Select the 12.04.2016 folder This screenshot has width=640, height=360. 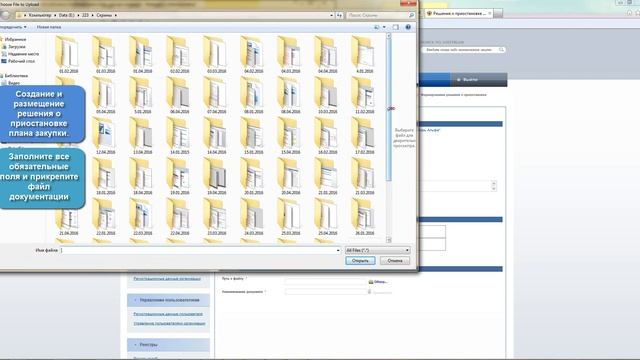pyautogui.click(x=105, y=136)
